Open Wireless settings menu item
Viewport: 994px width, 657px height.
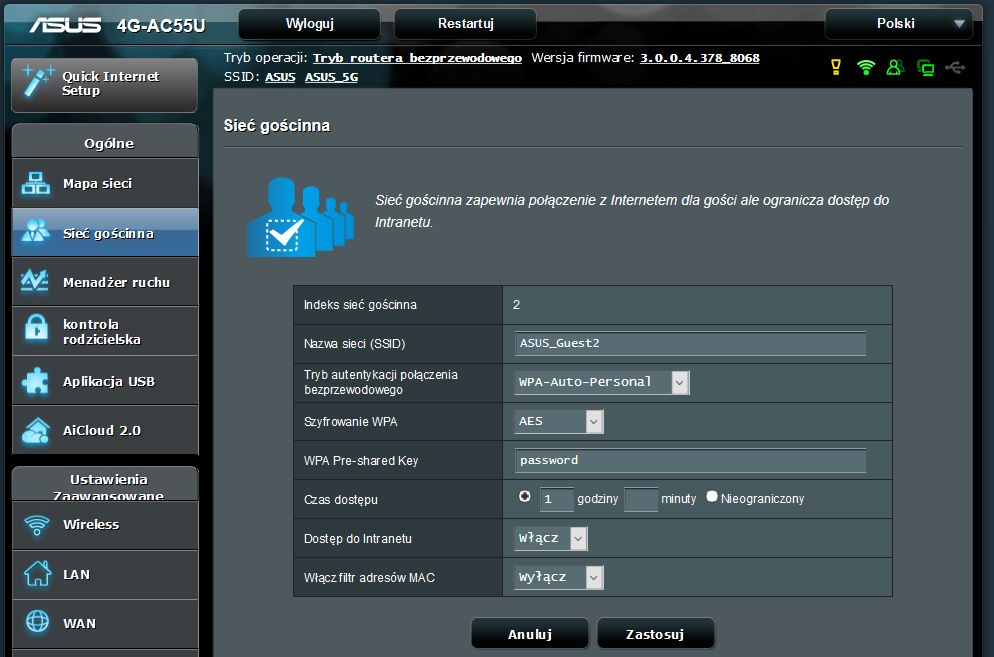105,525
